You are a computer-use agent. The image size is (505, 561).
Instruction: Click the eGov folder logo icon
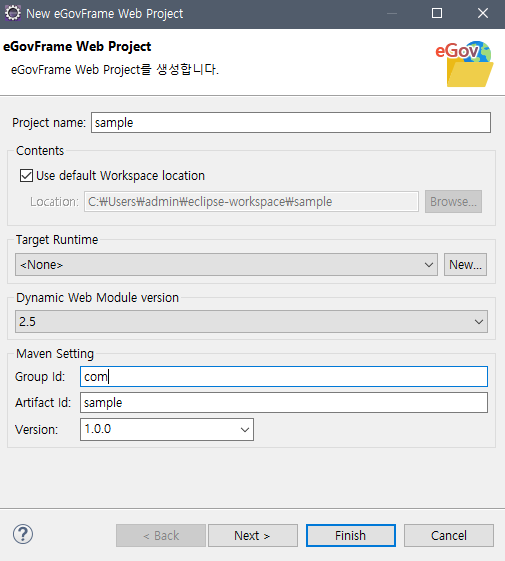pos(464,64)
